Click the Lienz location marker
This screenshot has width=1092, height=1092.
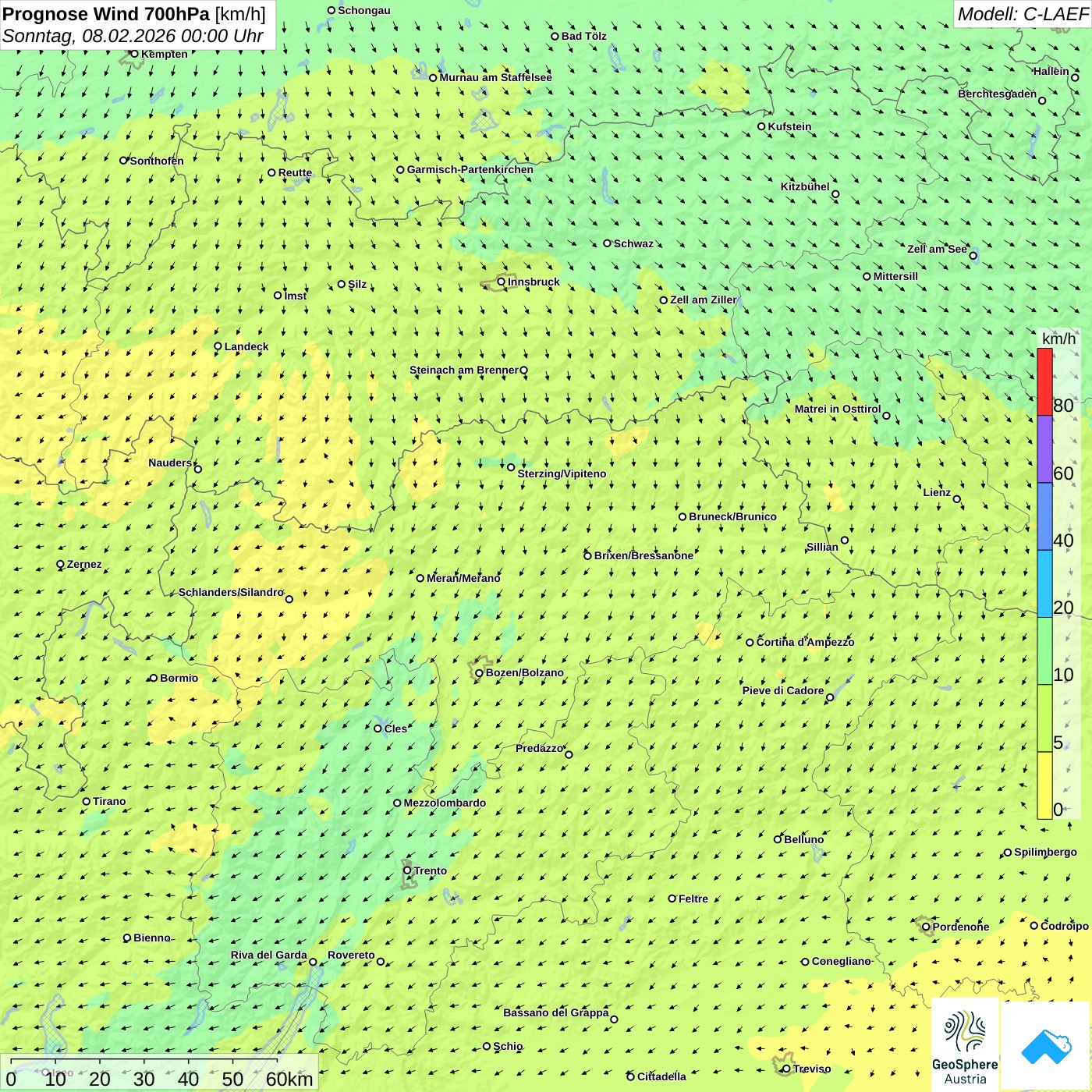tap(957, 499)
